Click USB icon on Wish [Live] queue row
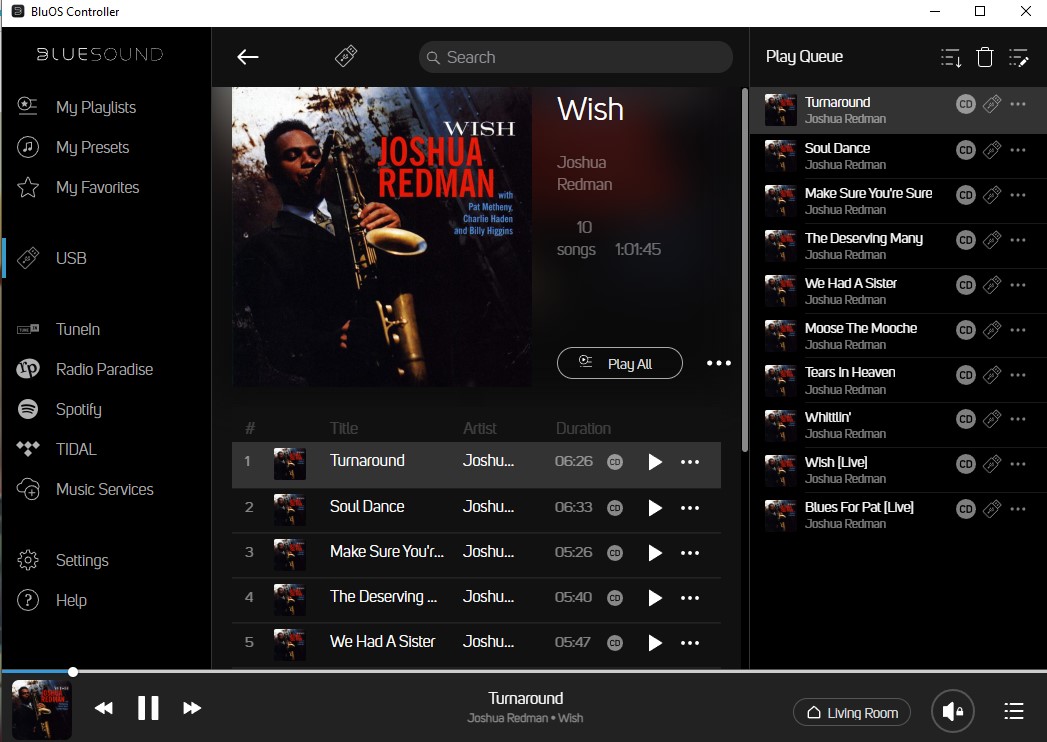 click(992, 463)
